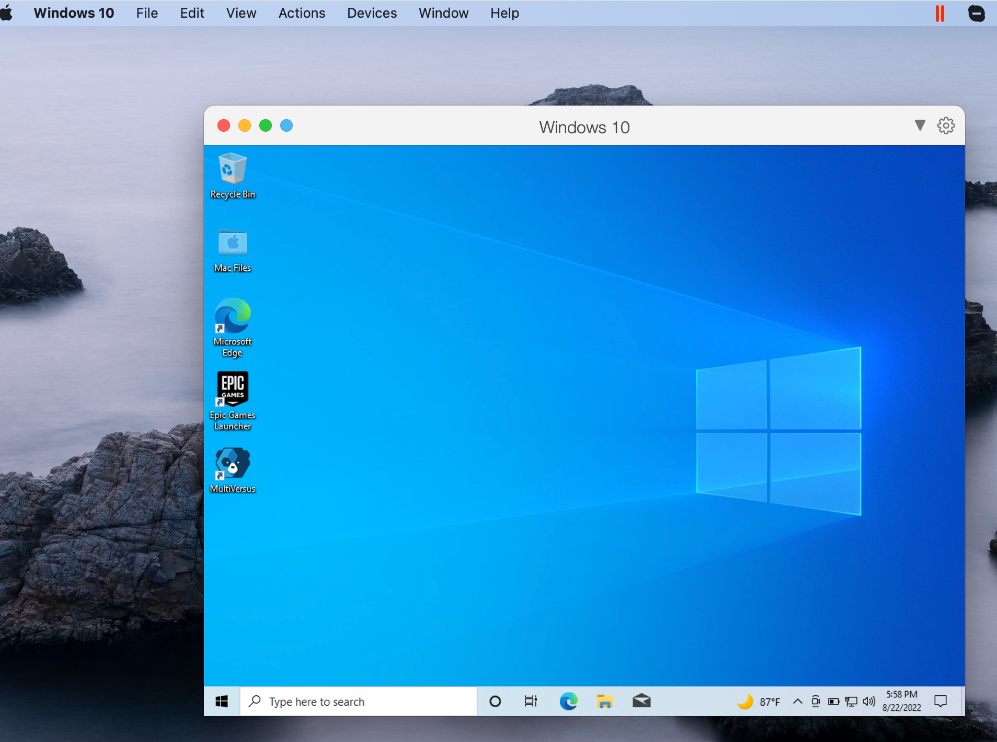The height and width of the screenshot is (742, 997).
Task: Launch Edge from the Windows taskbar
Action: [x=568, y=701]
